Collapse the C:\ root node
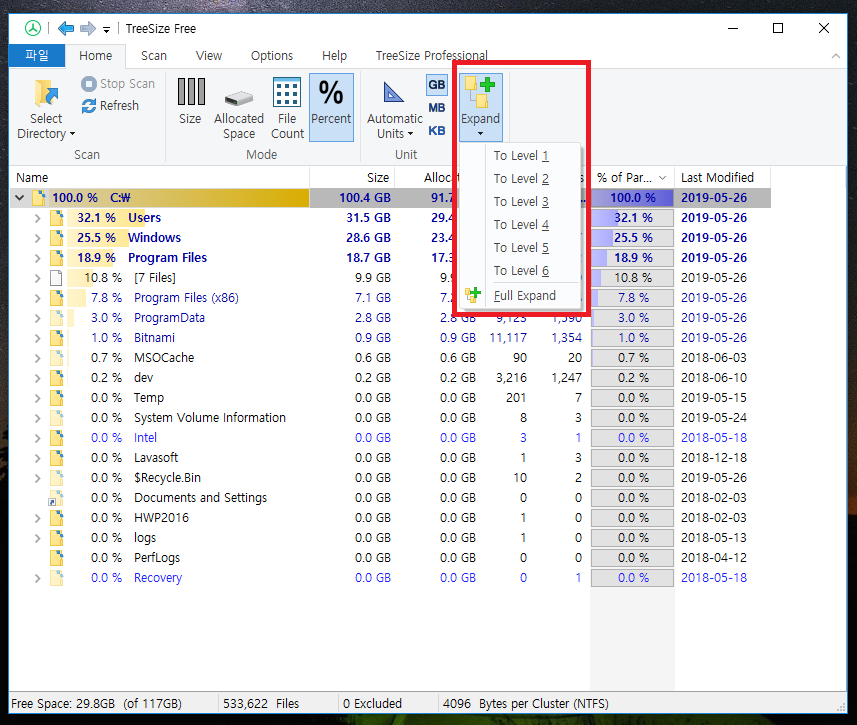857x725 pixels. [20, 198]
